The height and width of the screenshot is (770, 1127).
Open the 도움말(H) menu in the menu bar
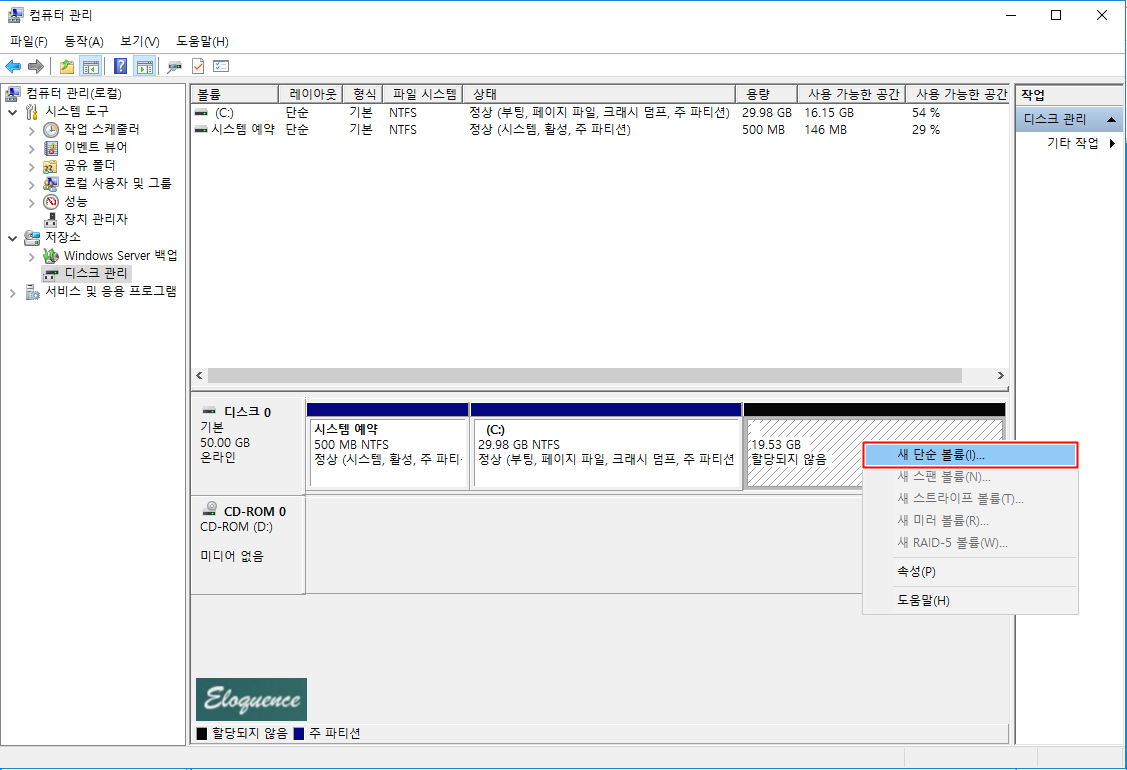pos(202,42)
